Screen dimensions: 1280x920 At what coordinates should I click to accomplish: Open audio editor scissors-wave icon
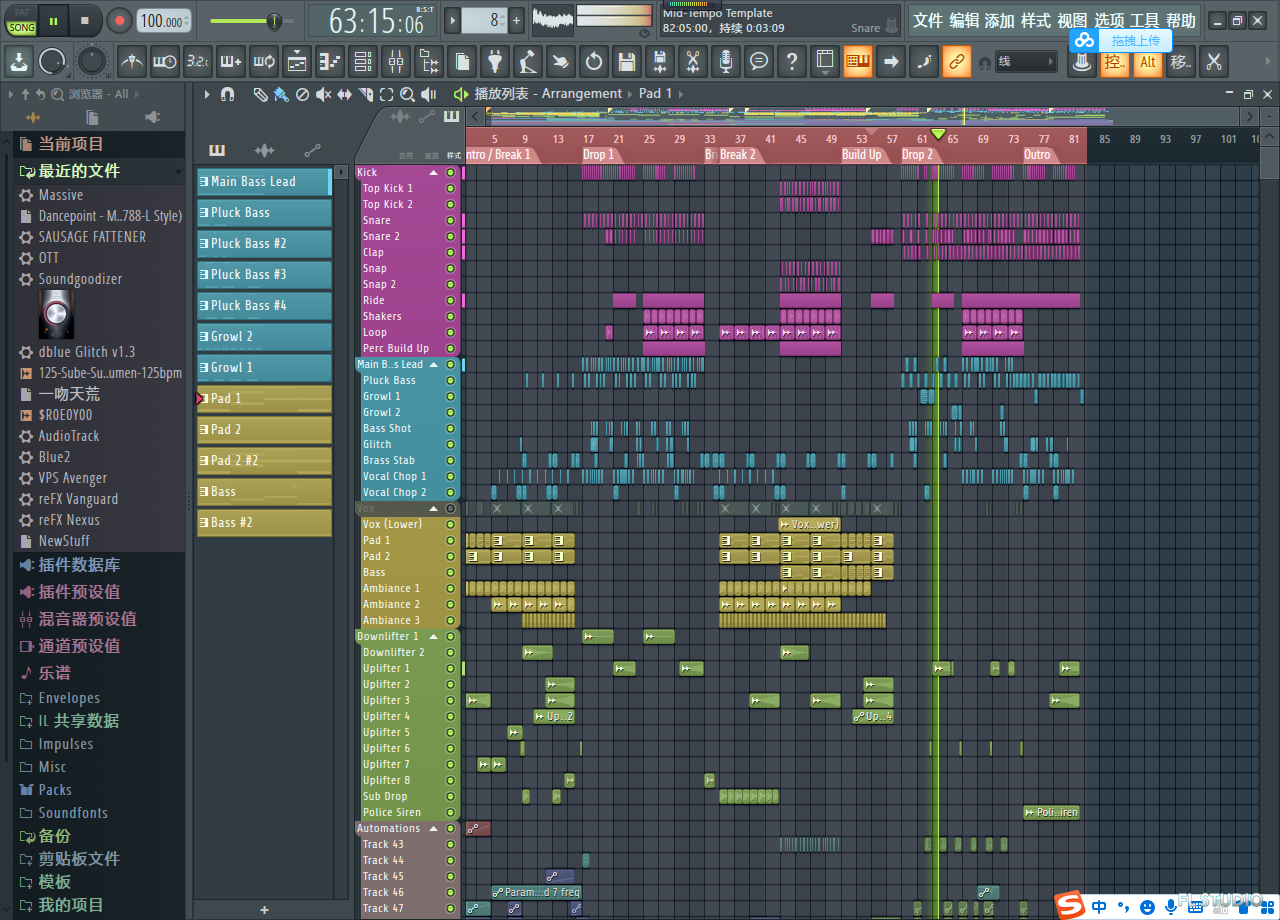pyautogui.click(x=693, y=62)
